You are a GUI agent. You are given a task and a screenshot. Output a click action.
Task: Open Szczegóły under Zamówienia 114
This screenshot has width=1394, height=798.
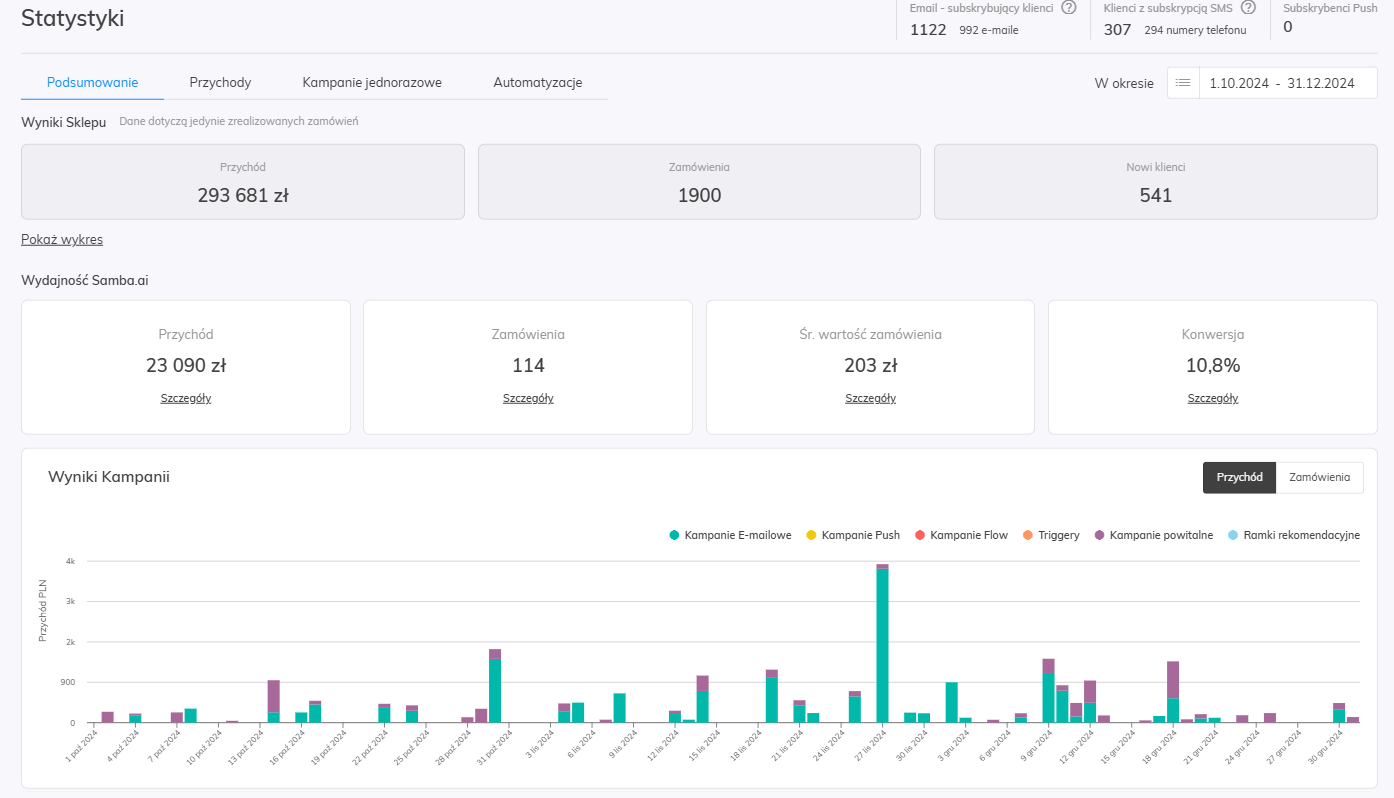point(528,398)
